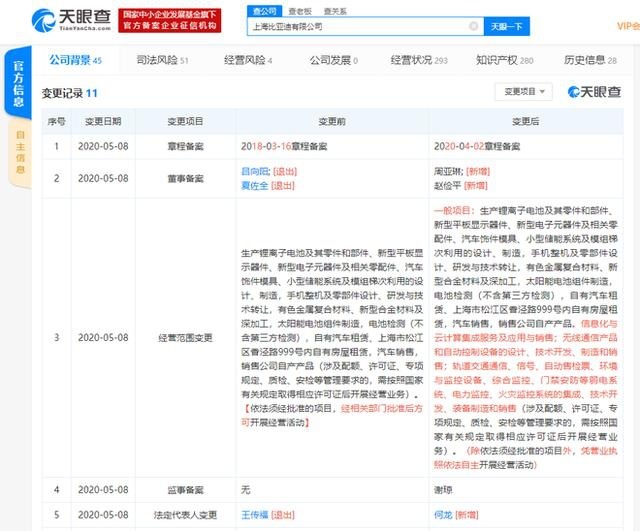Open the 王传福 legal representative link
This screenshot has width=640, height=531.
click(x=255, y=515)
